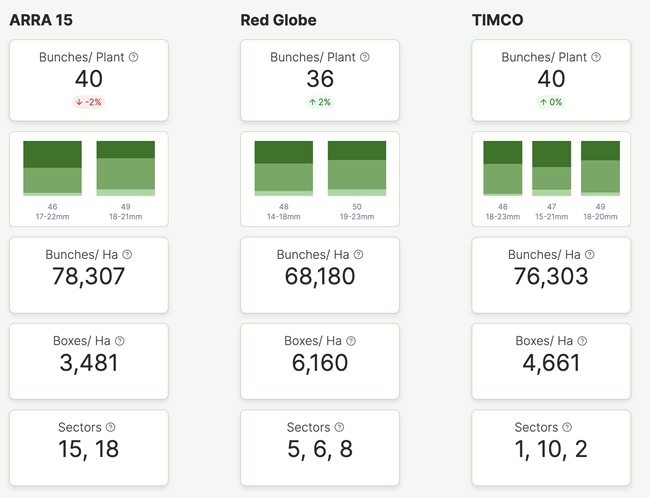Click help icon beside ARRA 15 Bunches/Plant

133,57
